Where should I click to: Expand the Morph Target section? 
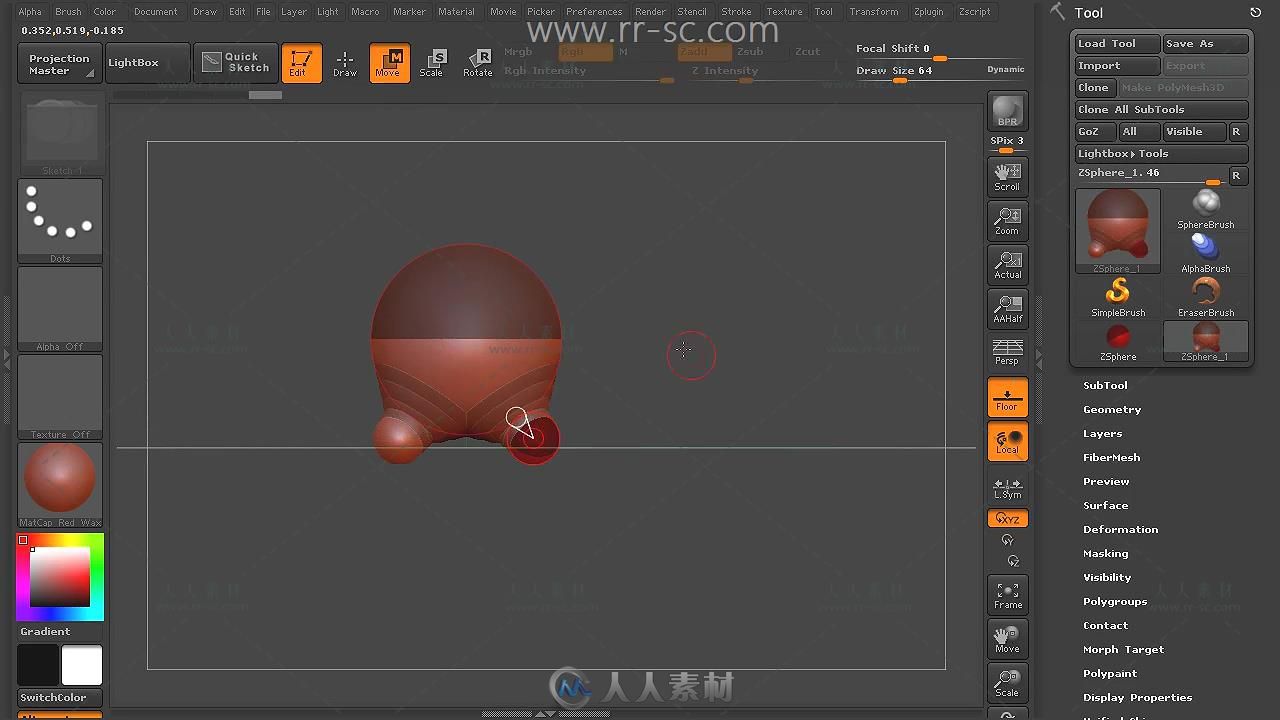coord(1123,649)
